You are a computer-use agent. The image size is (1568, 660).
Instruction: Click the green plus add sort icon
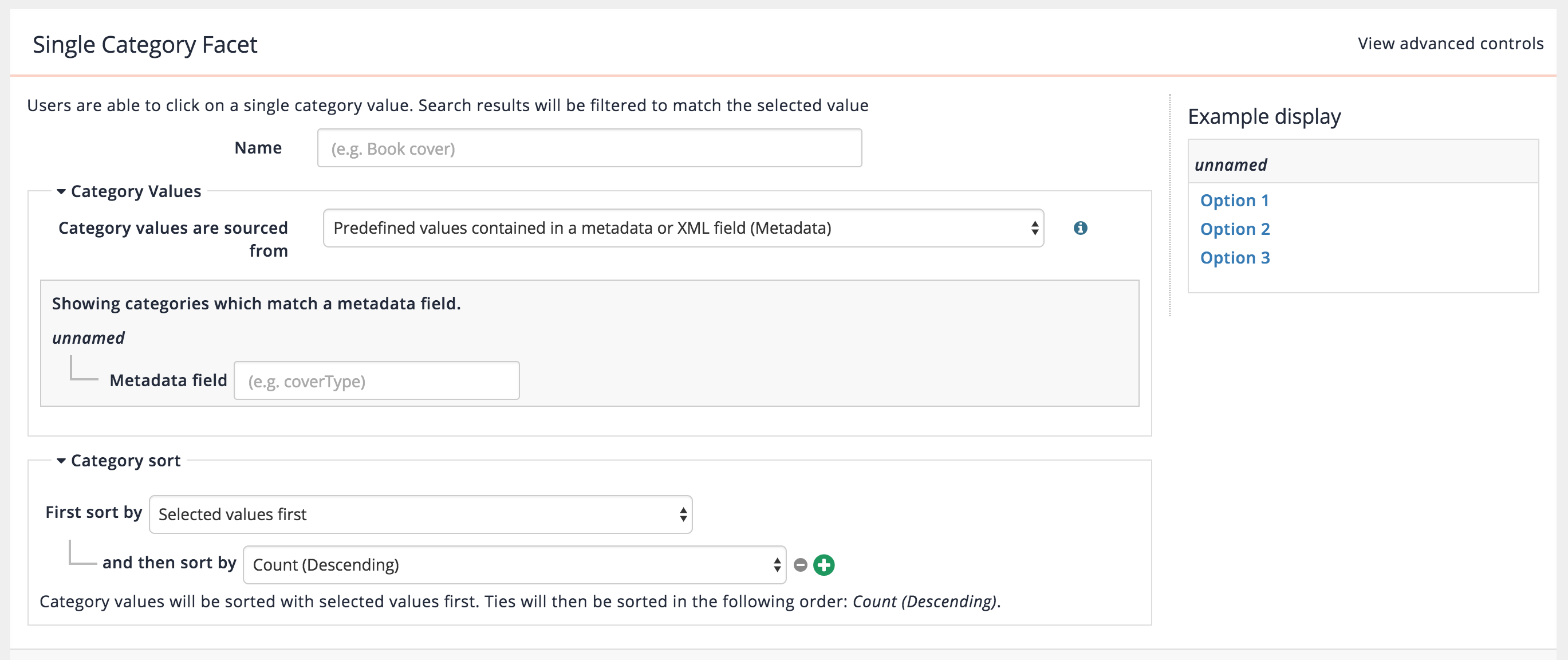(824, 565)
